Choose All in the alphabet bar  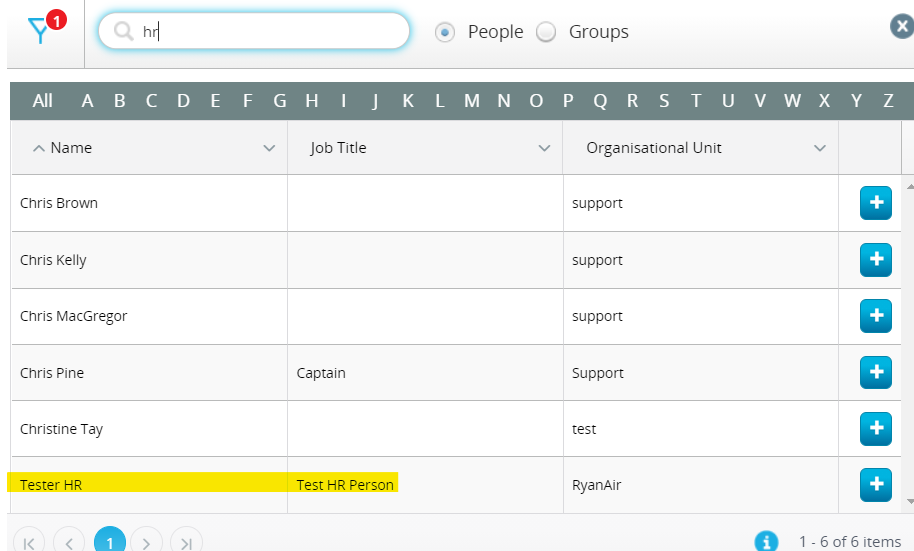43,101
